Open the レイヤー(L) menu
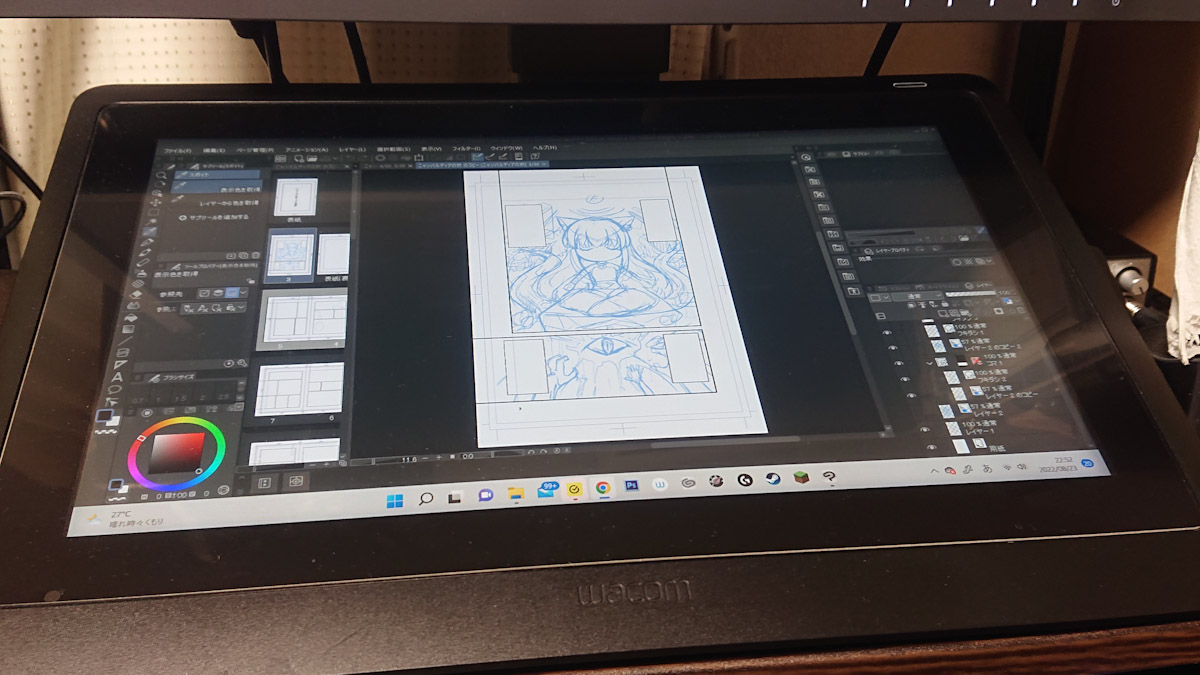1200x675 pixels. [352, 149]
